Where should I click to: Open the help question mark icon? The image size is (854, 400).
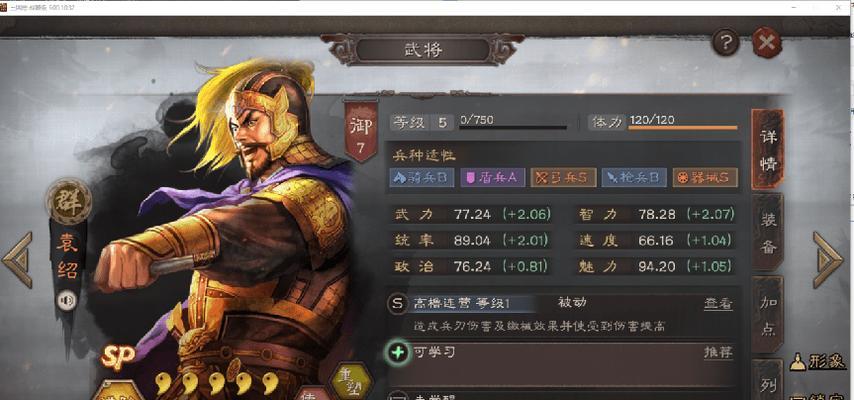click(725, 42)
